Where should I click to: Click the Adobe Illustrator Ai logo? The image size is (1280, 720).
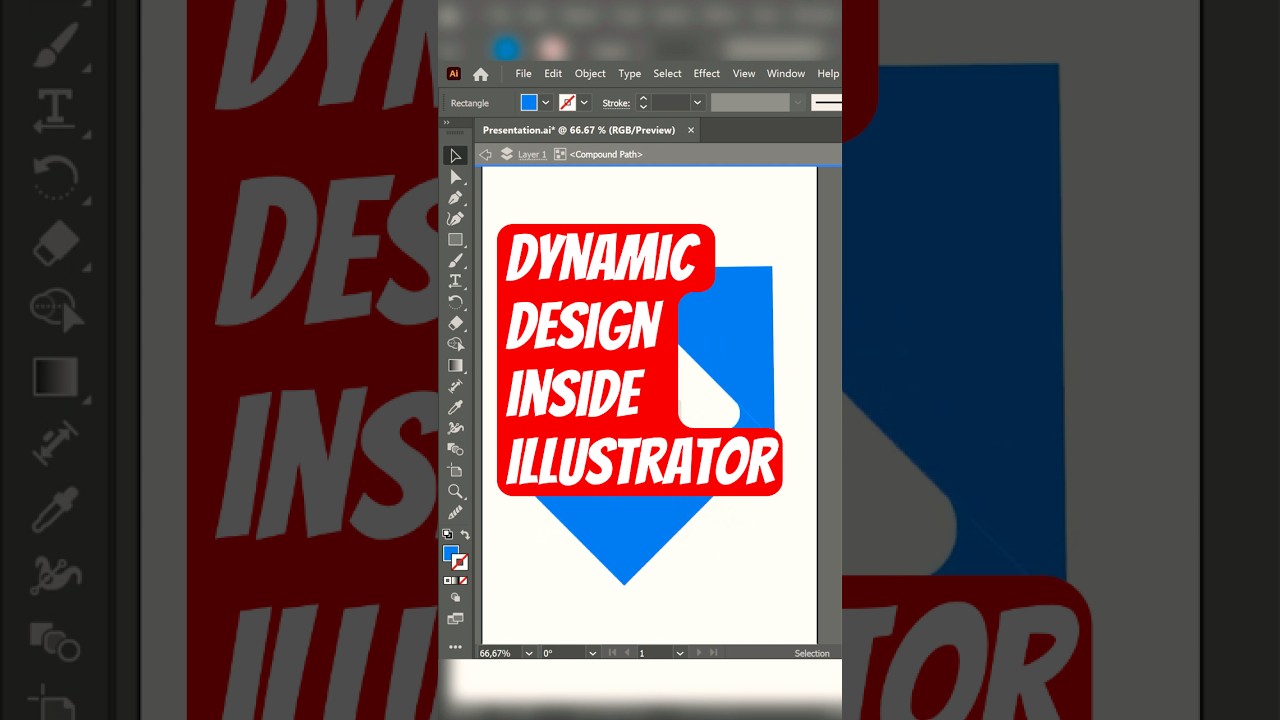[453, 74]
